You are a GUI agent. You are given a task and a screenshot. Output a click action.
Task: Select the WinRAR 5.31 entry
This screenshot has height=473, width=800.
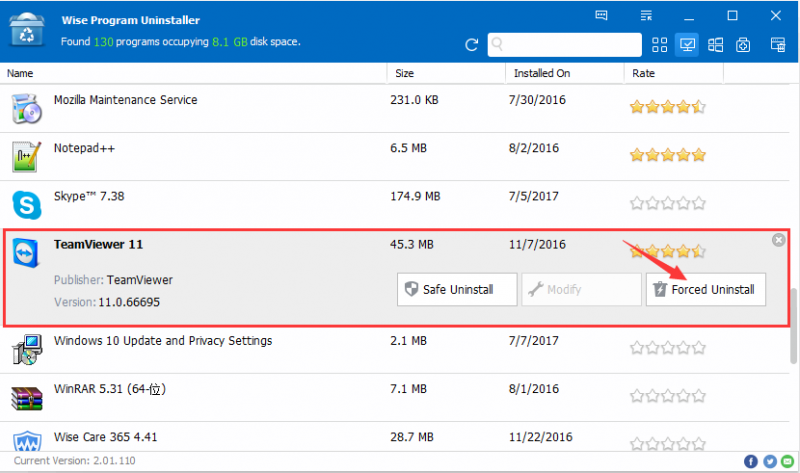pos(395,397)
